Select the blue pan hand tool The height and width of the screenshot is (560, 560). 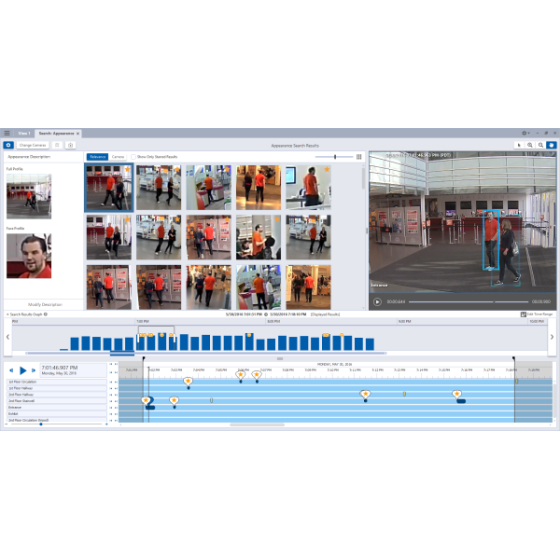pos(551,145)
